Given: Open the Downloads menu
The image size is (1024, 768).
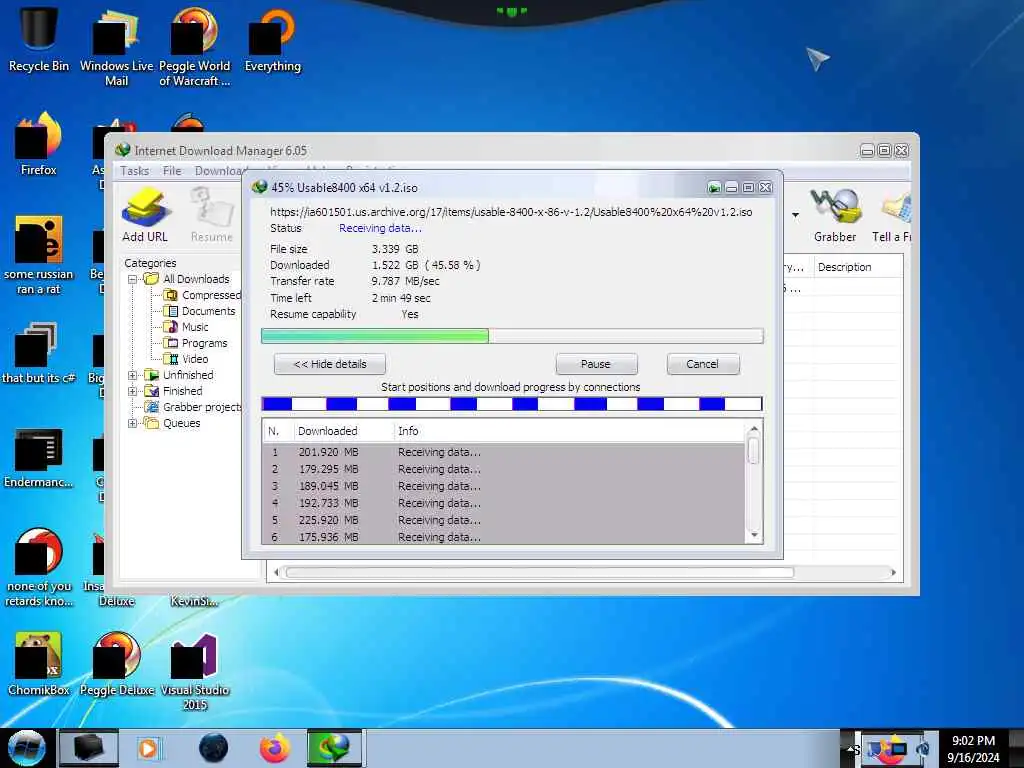Looking at the screenshot, I should pos(219,171).
